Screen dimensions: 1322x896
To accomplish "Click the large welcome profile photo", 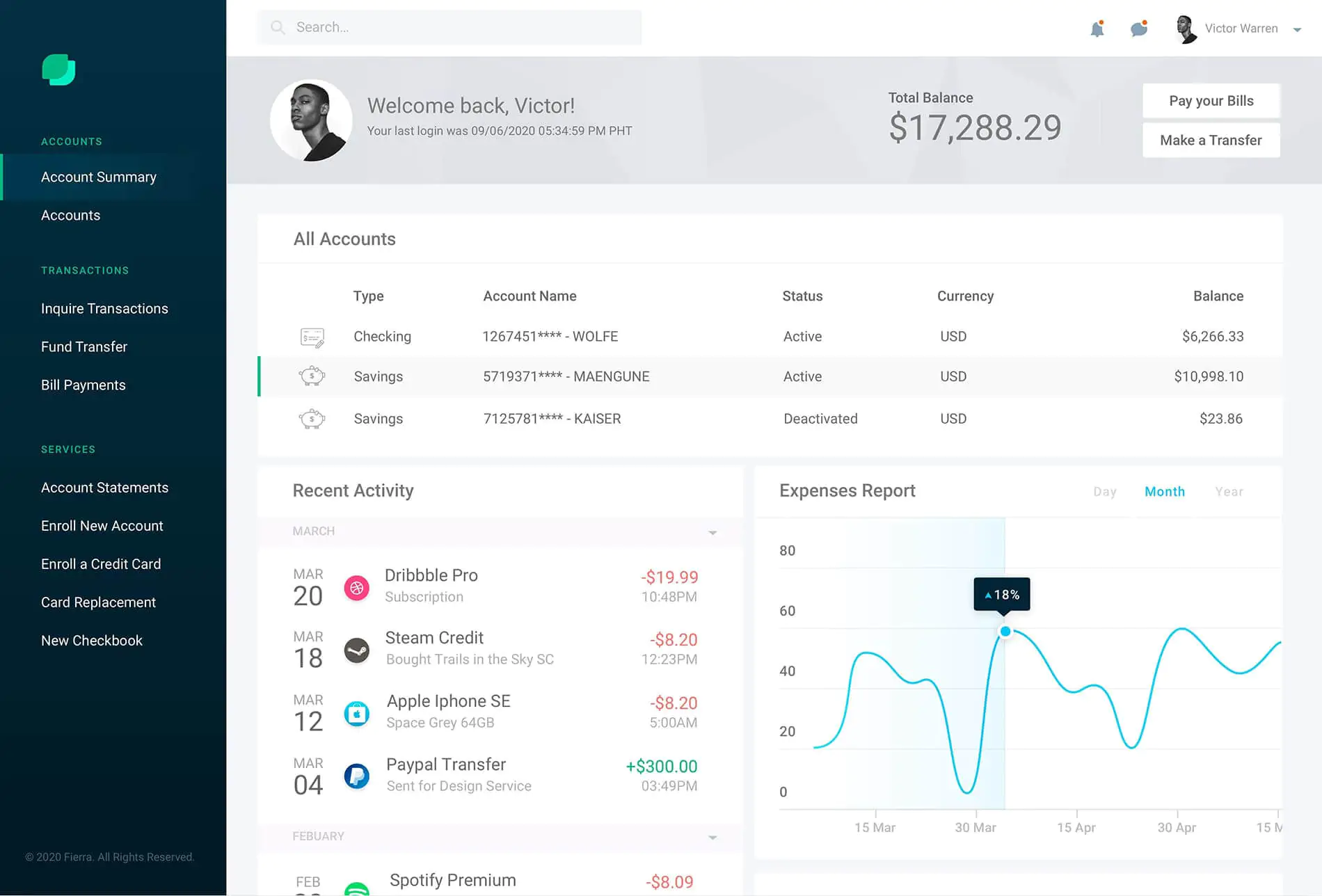I will [311, 120].
